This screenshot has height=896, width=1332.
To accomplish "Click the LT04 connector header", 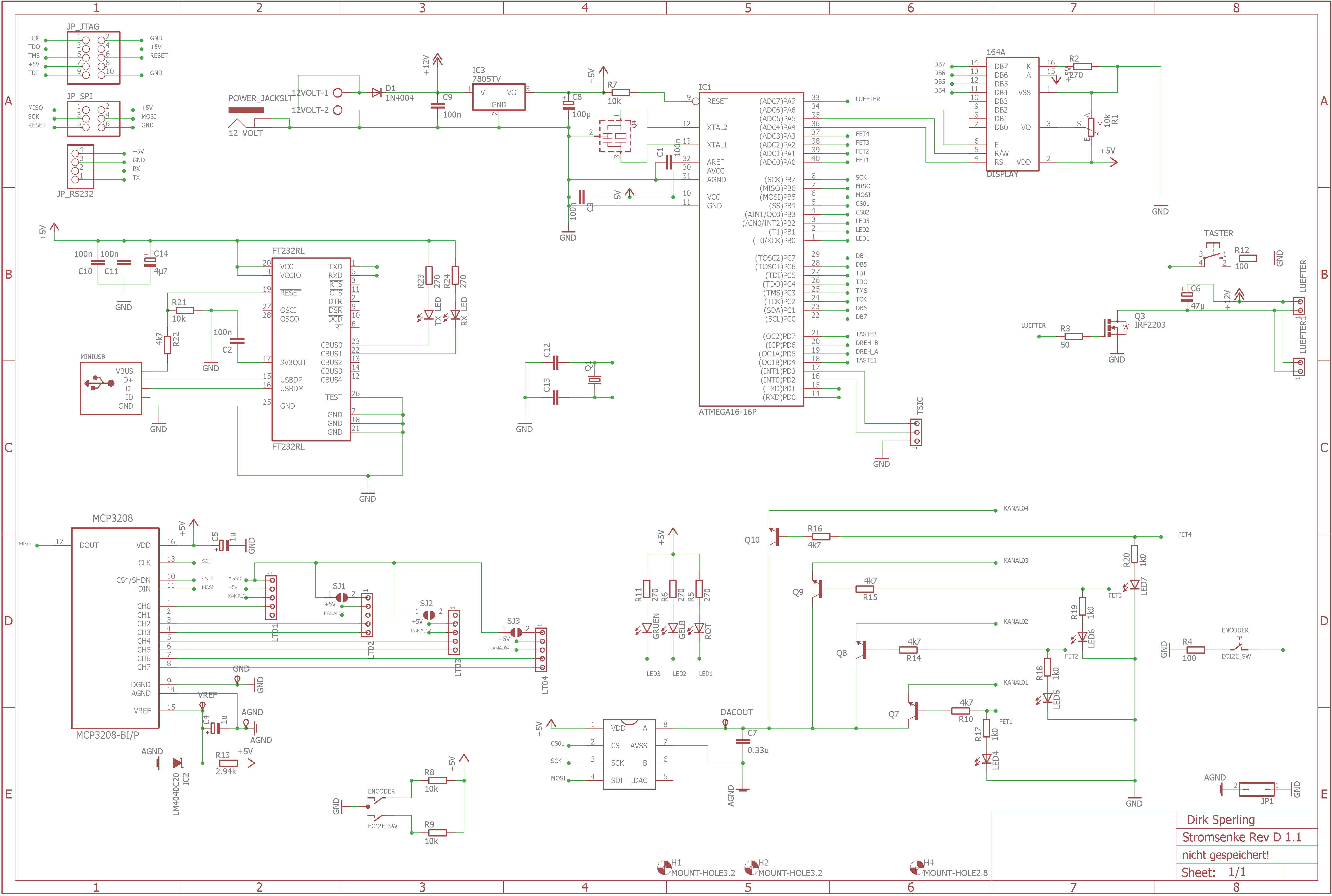I will click(541, 649).
